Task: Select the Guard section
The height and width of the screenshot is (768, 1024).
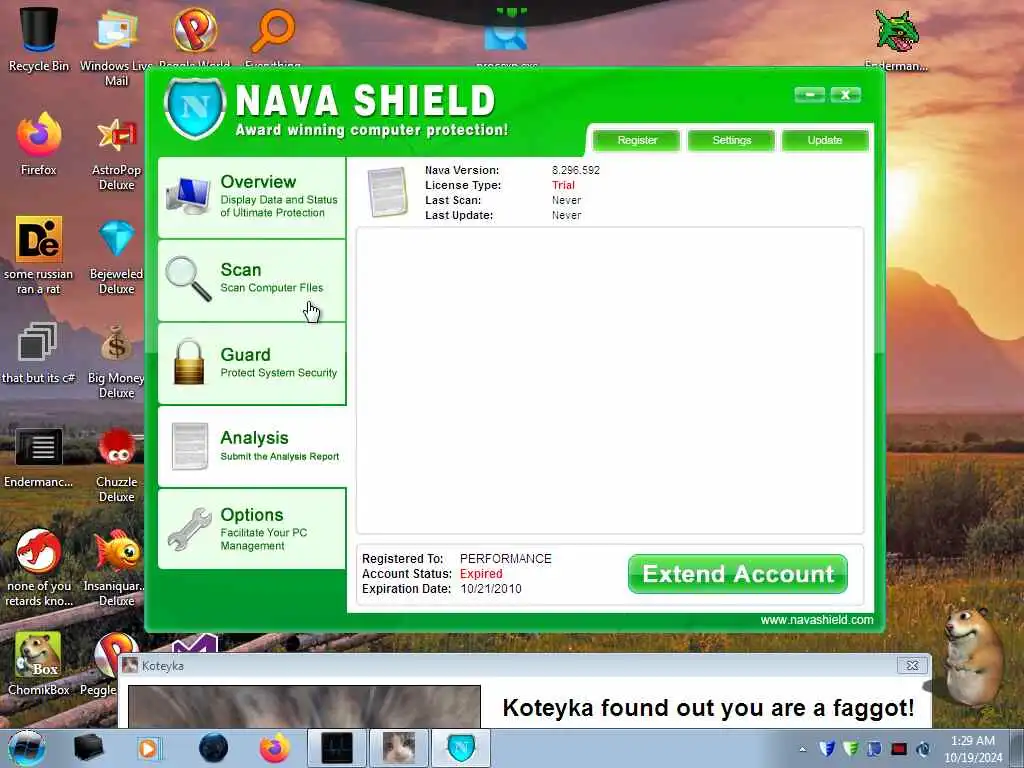Action: (x=252, y=363)
